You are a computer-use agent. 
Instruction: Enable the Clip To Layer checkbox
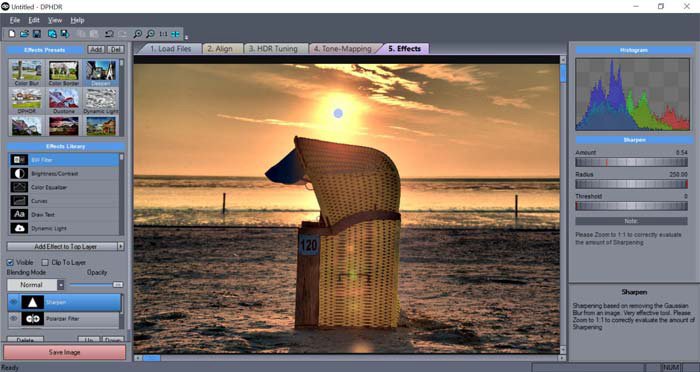click(45, 262)
